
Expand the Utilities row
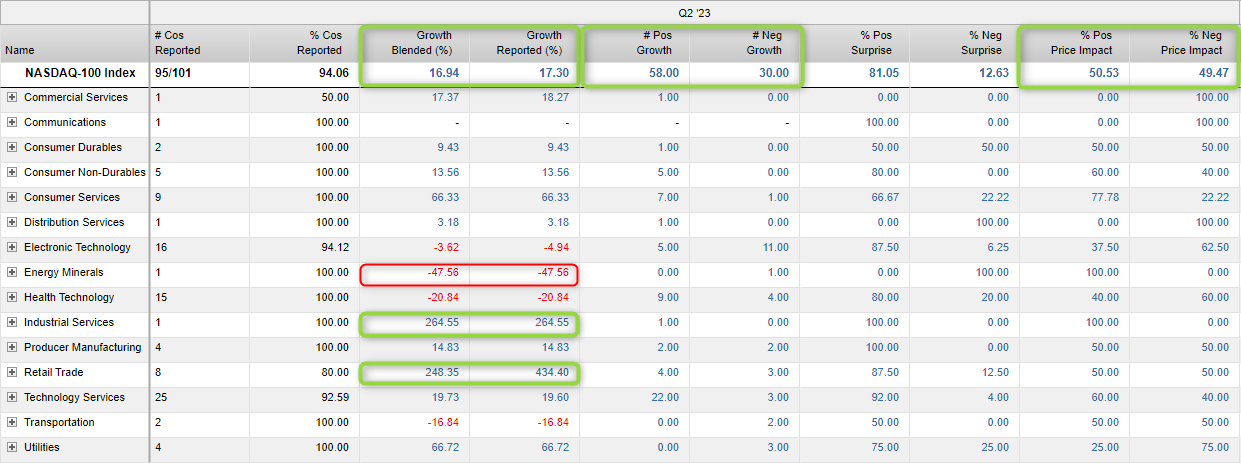[x=12, y=448]
